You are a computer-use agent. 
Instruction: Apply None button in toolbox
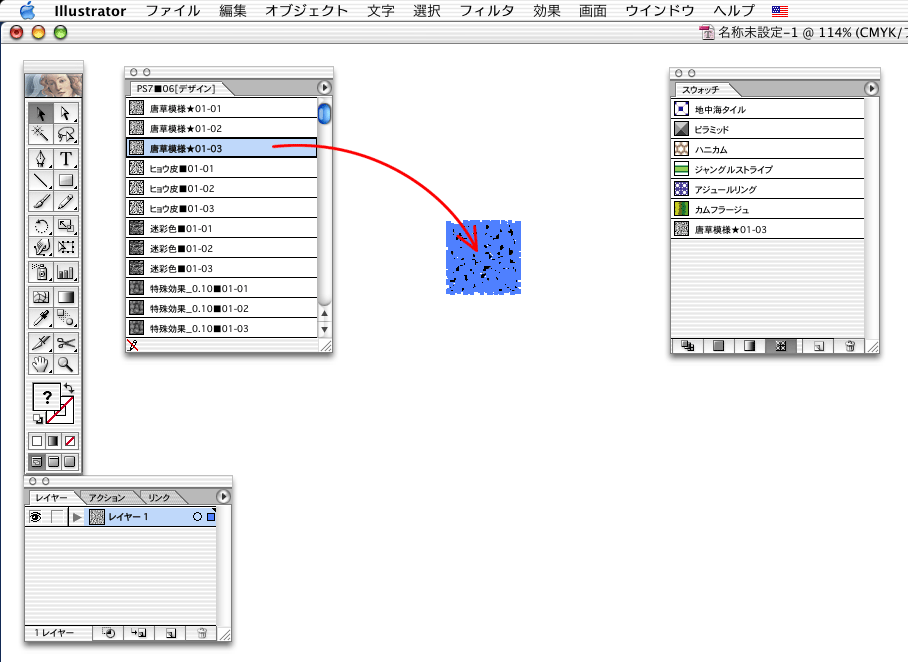(x=70, y=441)
